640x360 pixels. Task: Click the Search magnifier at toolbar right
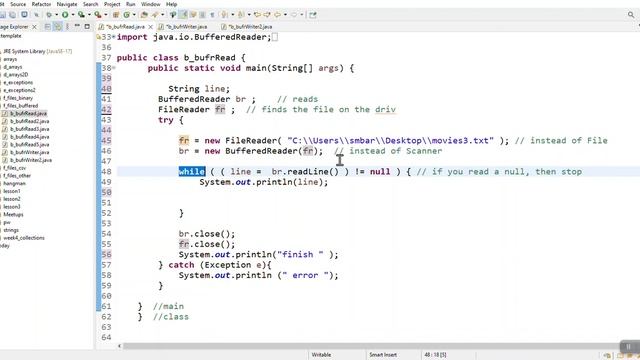pyautogui.click(x=631, y=15)
